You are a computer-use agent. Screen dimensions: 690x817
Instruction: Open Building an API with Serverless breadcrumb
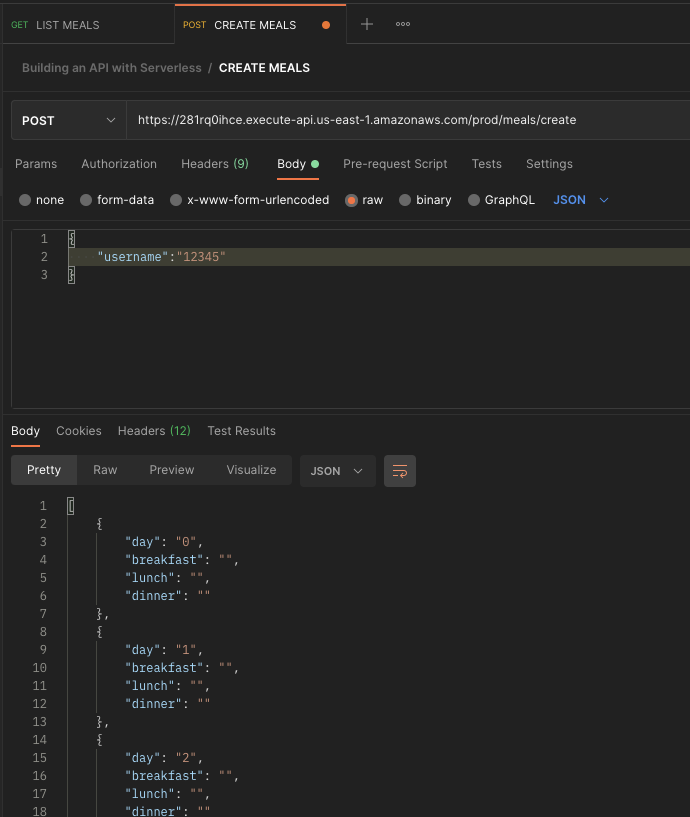click(x=111, y=68)
